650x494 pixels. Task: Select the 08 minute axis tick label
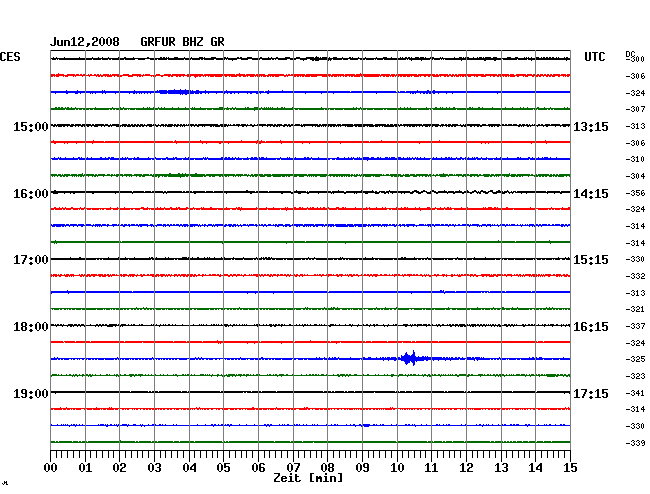(x=327, y=468)
